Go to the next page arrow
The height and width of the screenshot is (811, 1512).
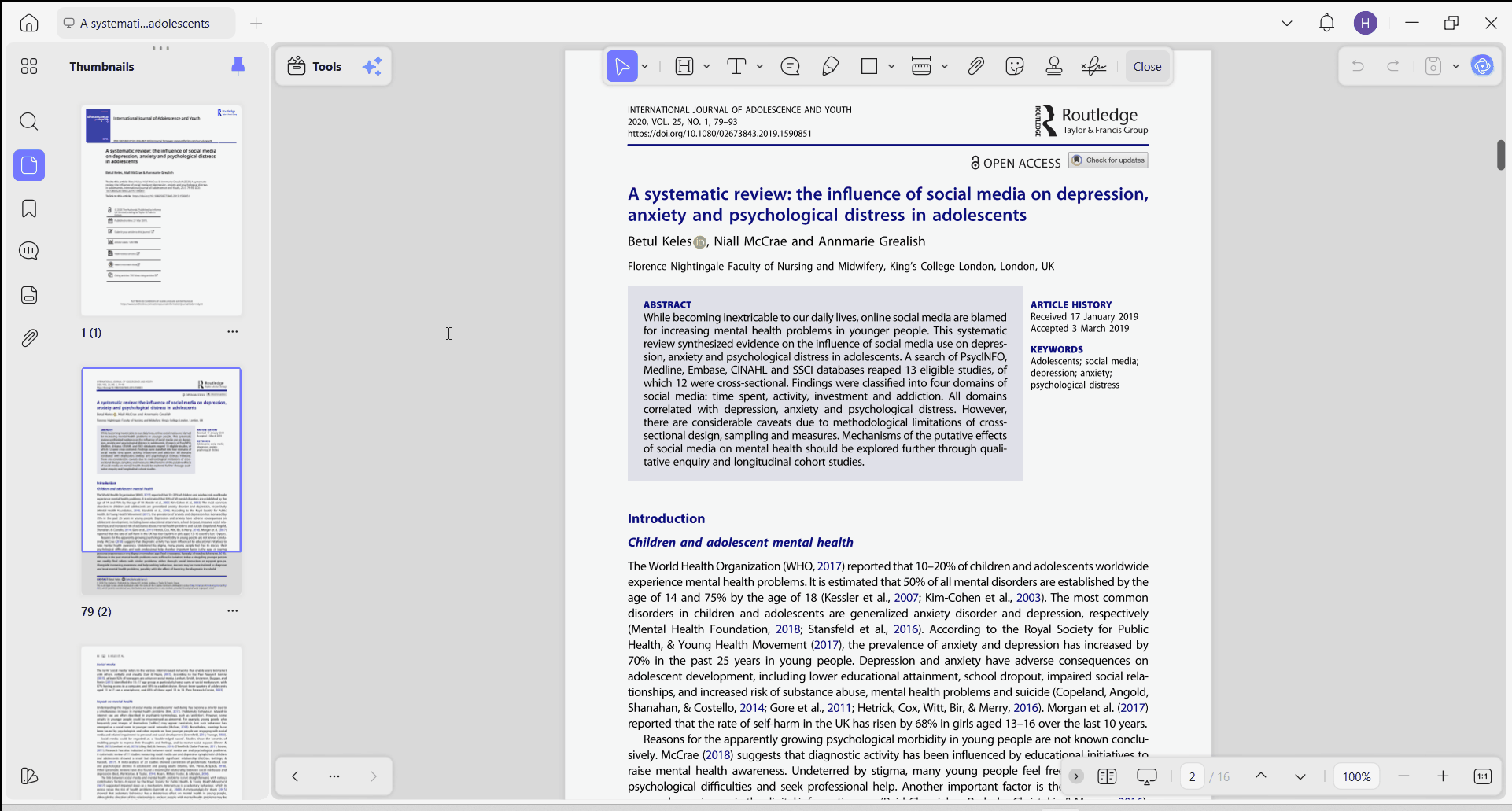pyautogui.click(x=1300, y=776)
